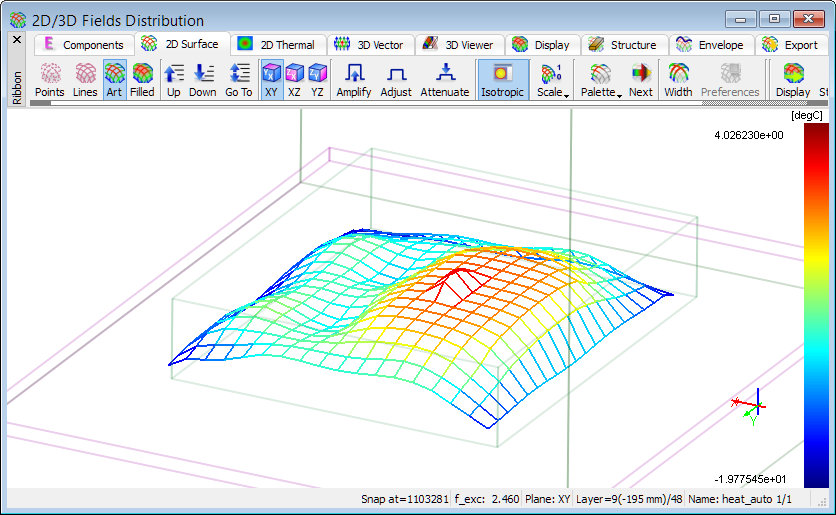836x515 pixels.
Task: Click the Amplify surface icon
Action: [x=353, y=79]
